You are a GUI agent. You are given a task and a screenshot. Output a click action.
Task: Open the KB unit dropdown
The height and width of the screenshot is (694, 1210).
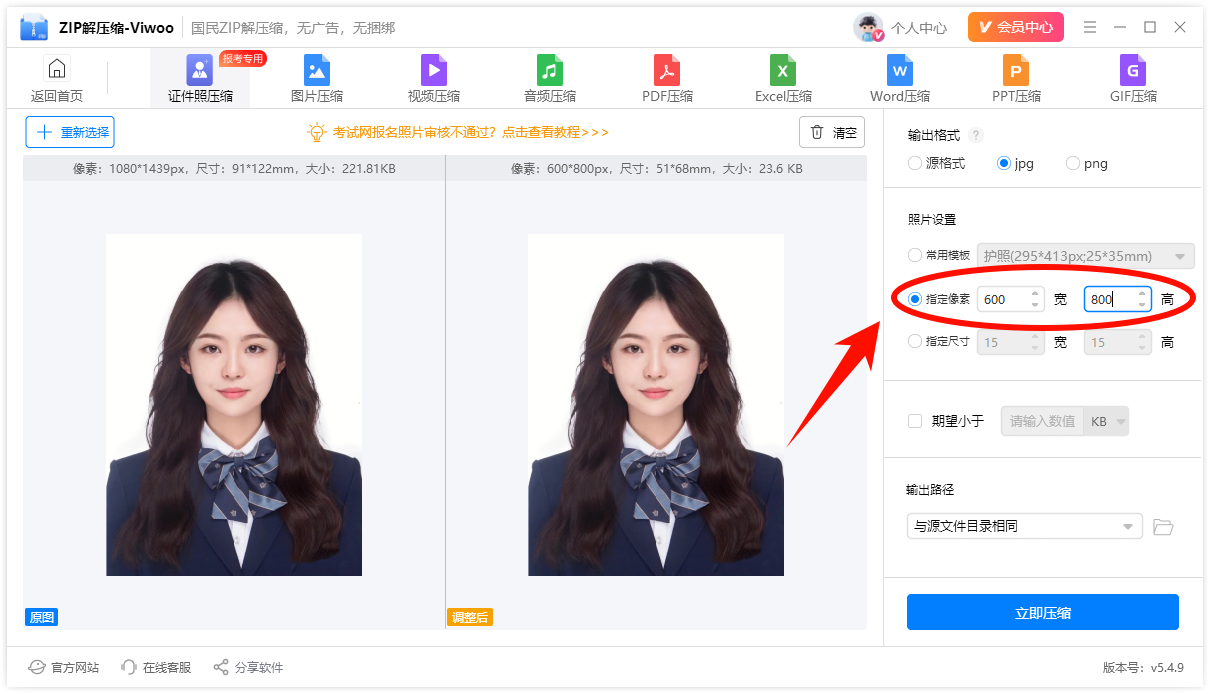[1107, 421]
